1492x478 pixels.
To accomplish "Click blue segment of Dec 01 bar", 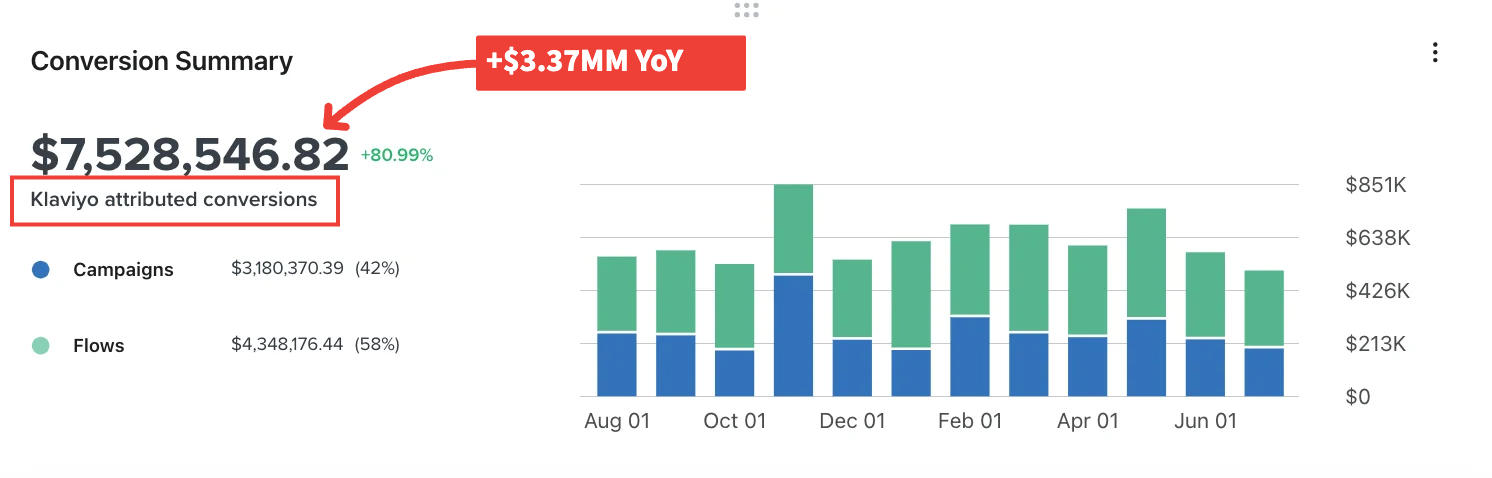I will (853, 368).
